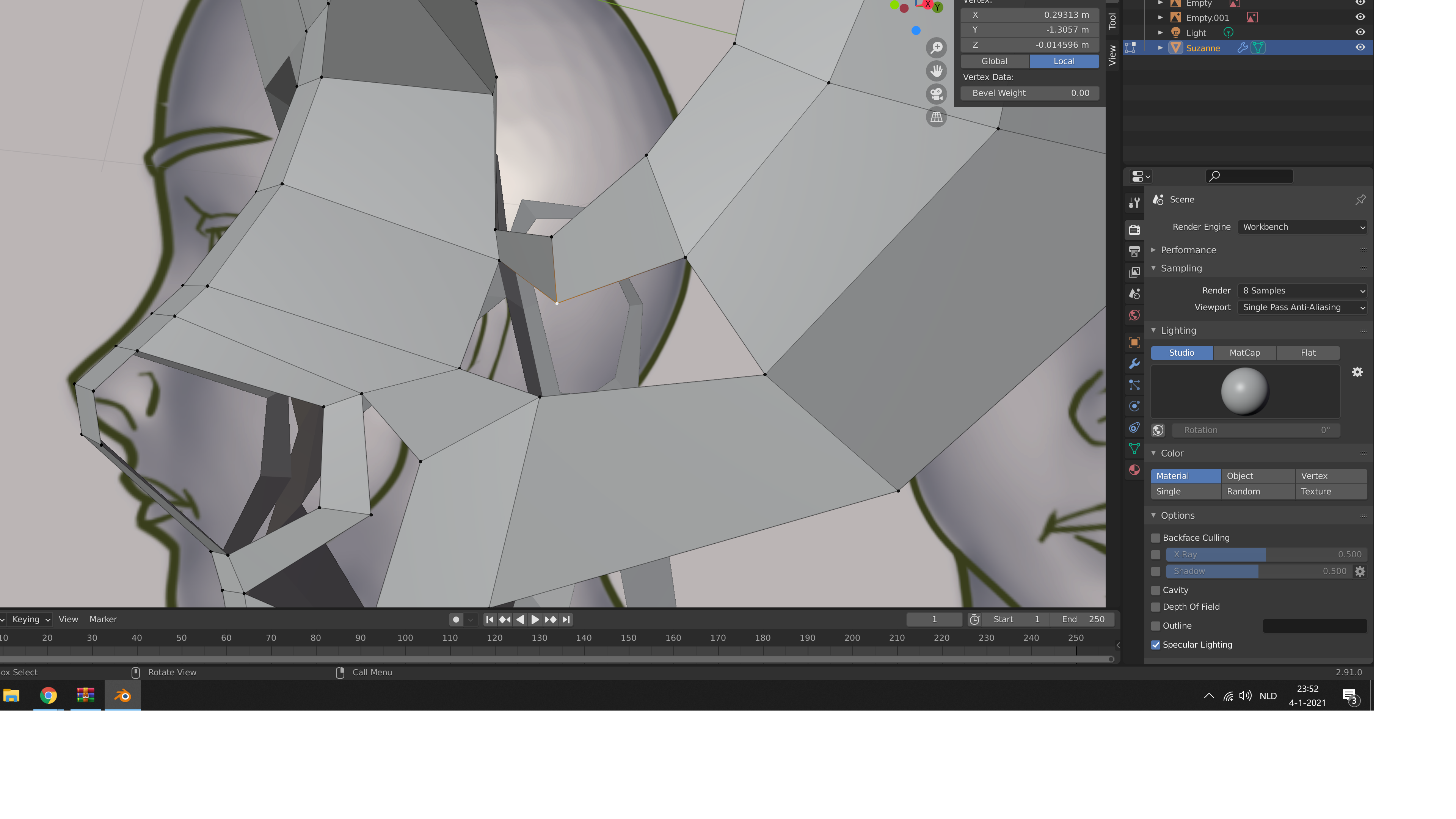Disable the Specular Lighting checkbox
1456x819 pixels.
pyautogui.click(x=1156, y=645)
